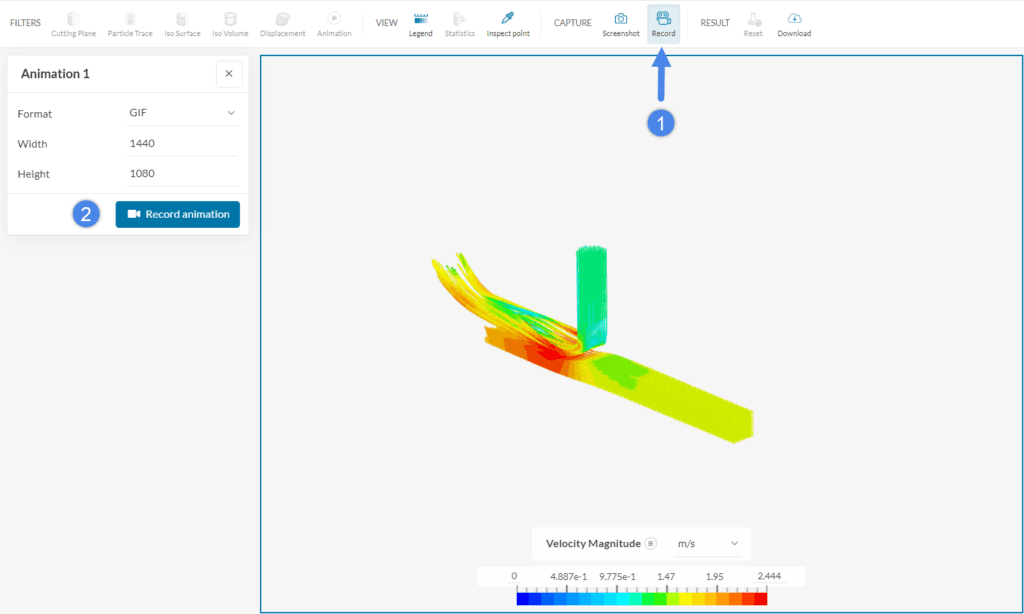
Task: Open the Inspect point tool
Action: (x=507, y=22)
